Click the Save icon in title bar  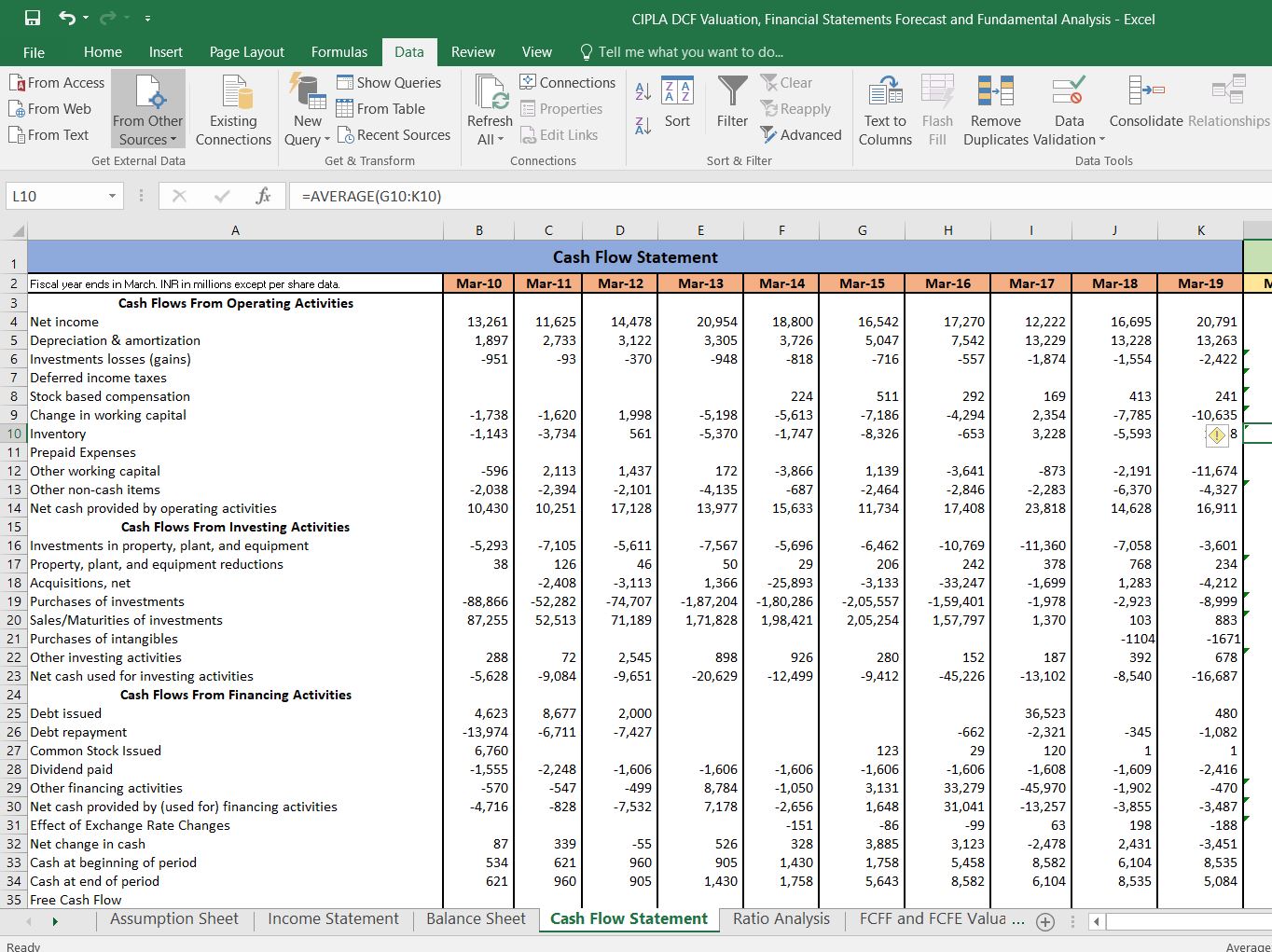pyautogui.click(x=33, y=19)
